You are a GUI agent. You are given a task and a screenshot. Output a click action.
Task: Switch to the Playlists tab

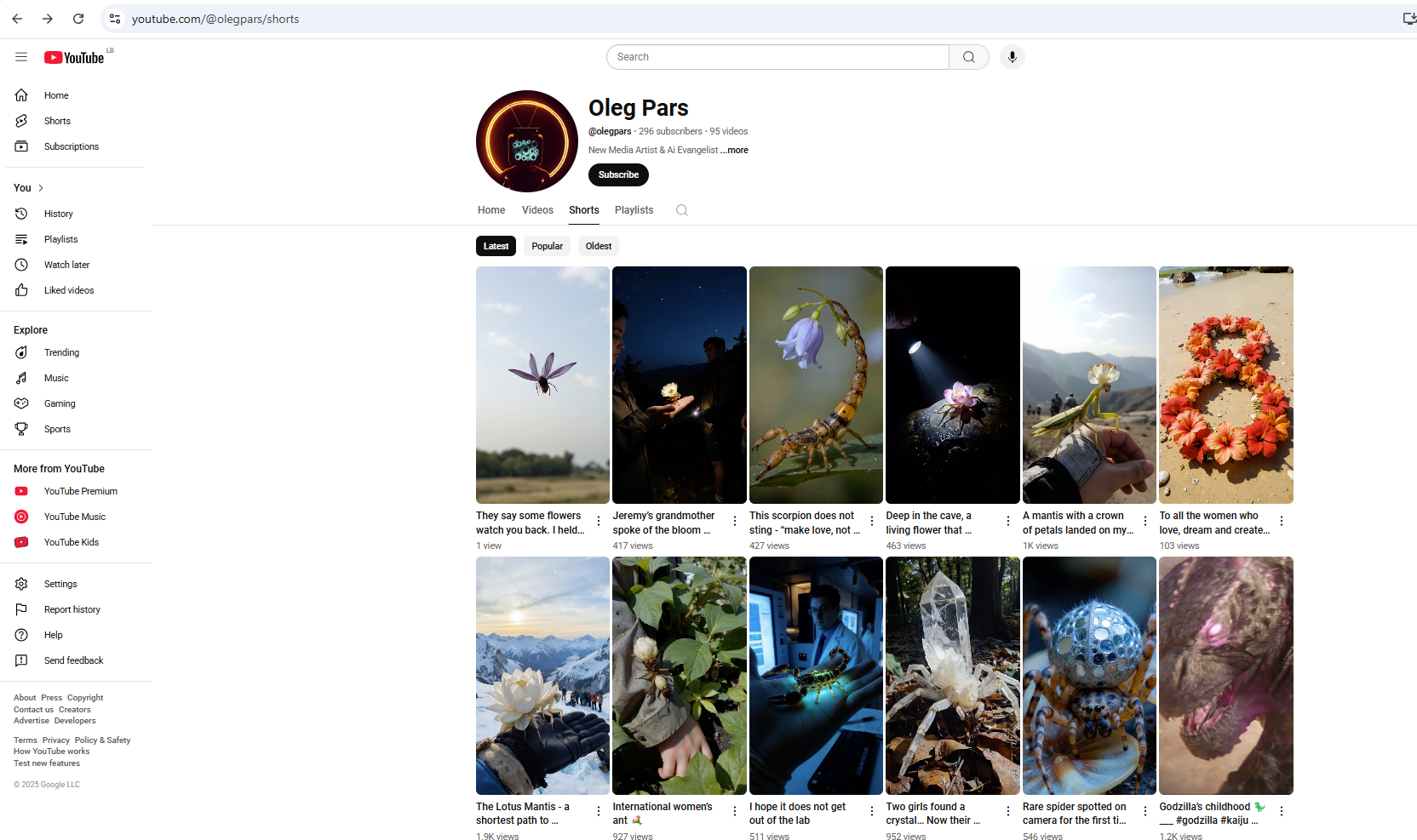pyautogui.click(x=634, y=210)
